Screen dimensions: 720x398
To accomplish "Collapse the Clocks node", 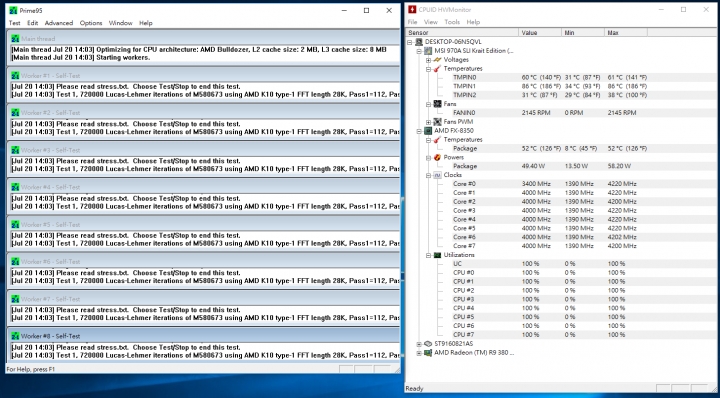I will [428, 175].
